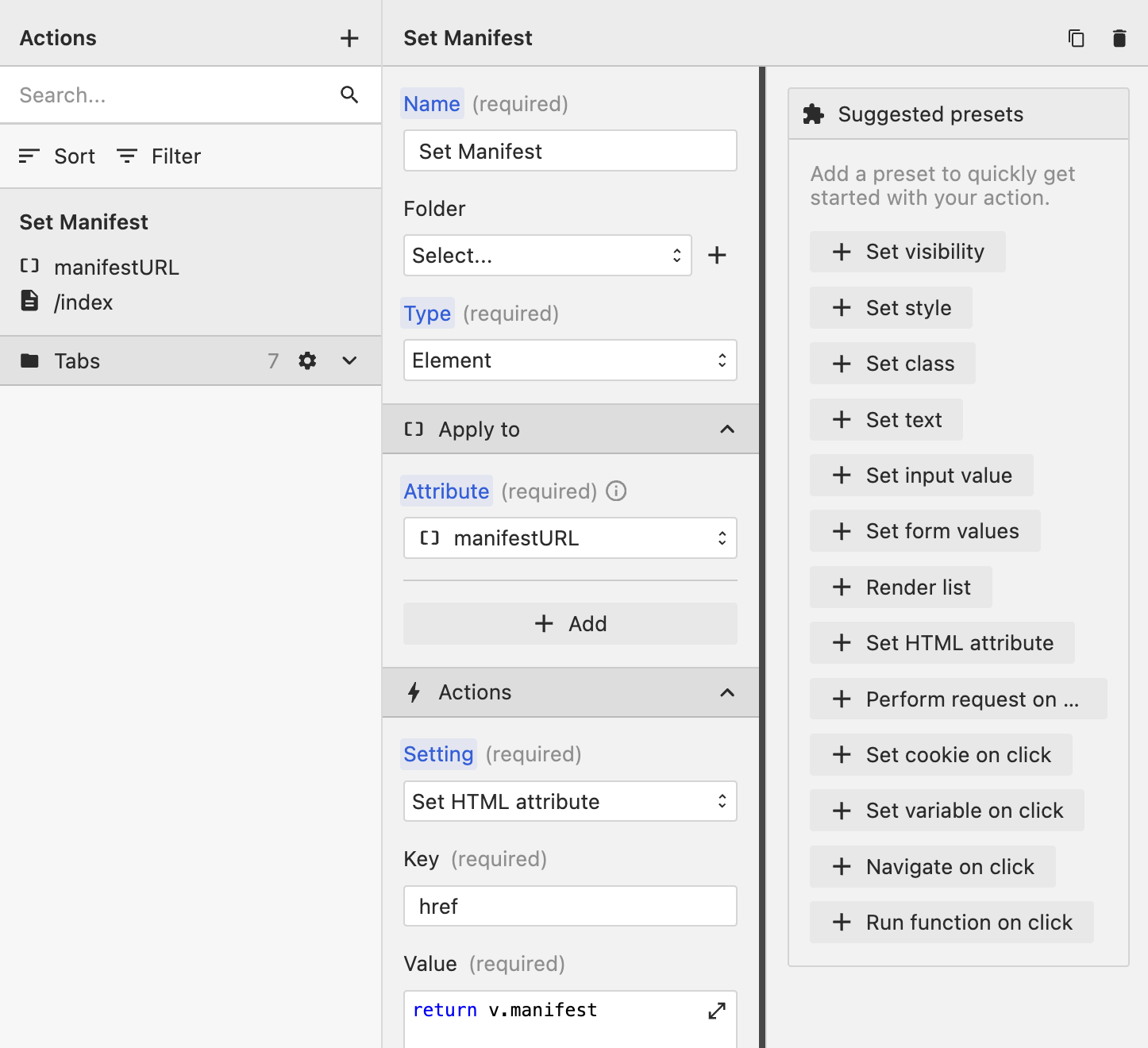Click the search magnifier icon
Viewport: 1148px width, 1048px height.
[x=349, y=95]
